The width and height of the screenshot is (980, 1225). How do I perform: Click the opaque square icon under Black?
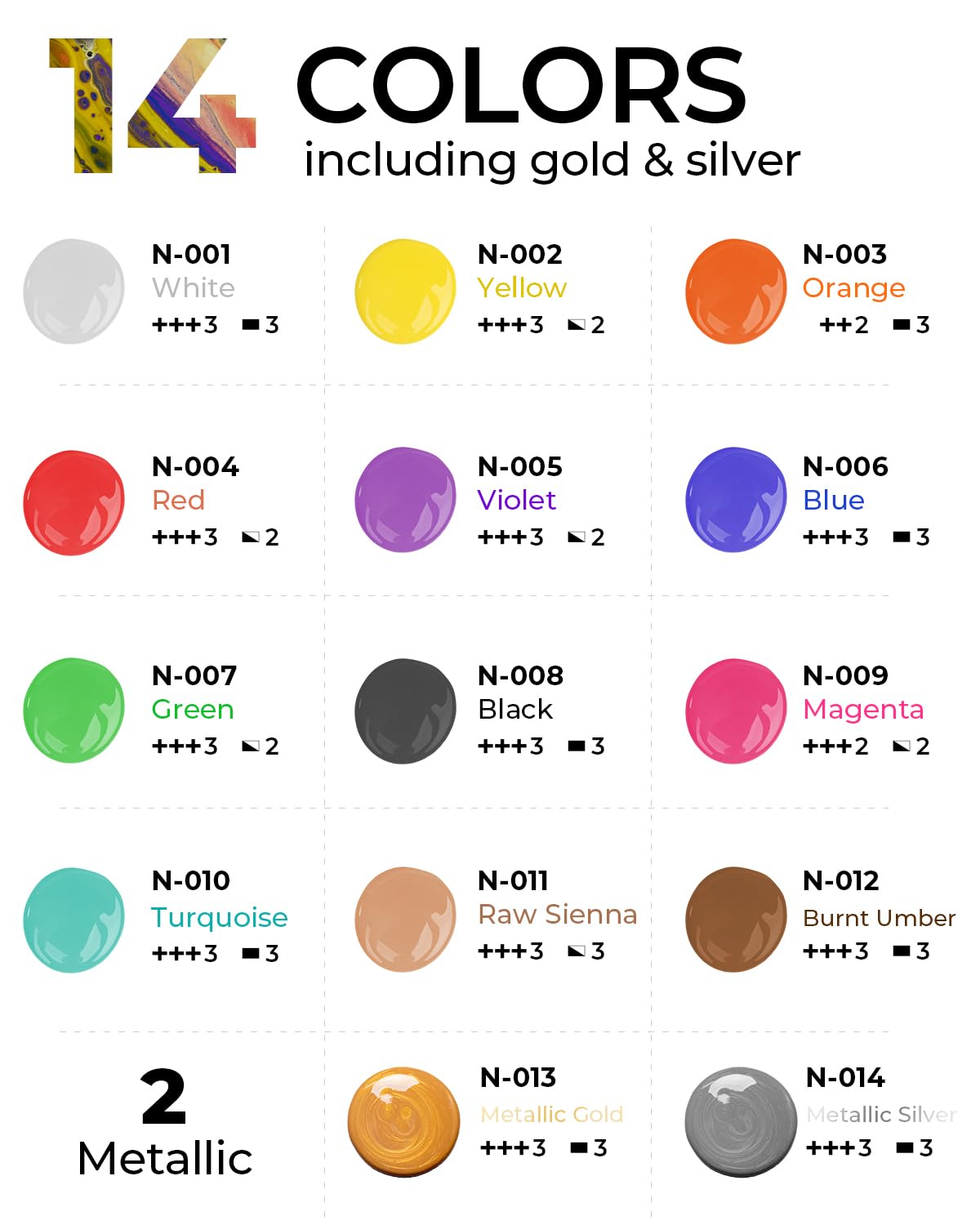[x=576, y=746]
